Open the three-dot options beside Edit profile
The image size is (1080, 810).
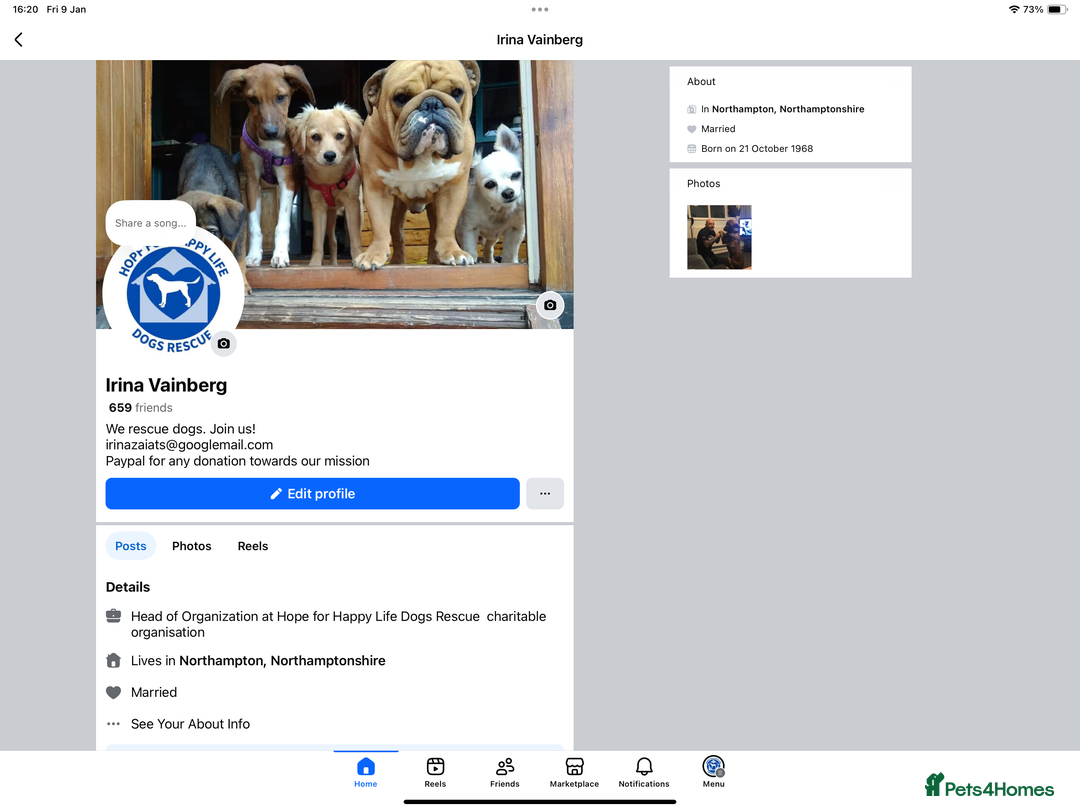(x=544, y=493)
